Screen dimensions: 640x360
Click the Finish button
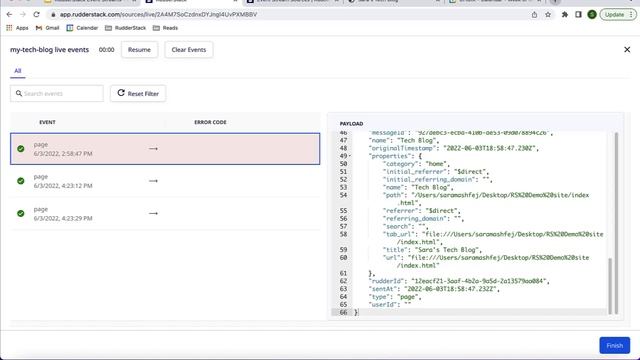pos(614,345)
